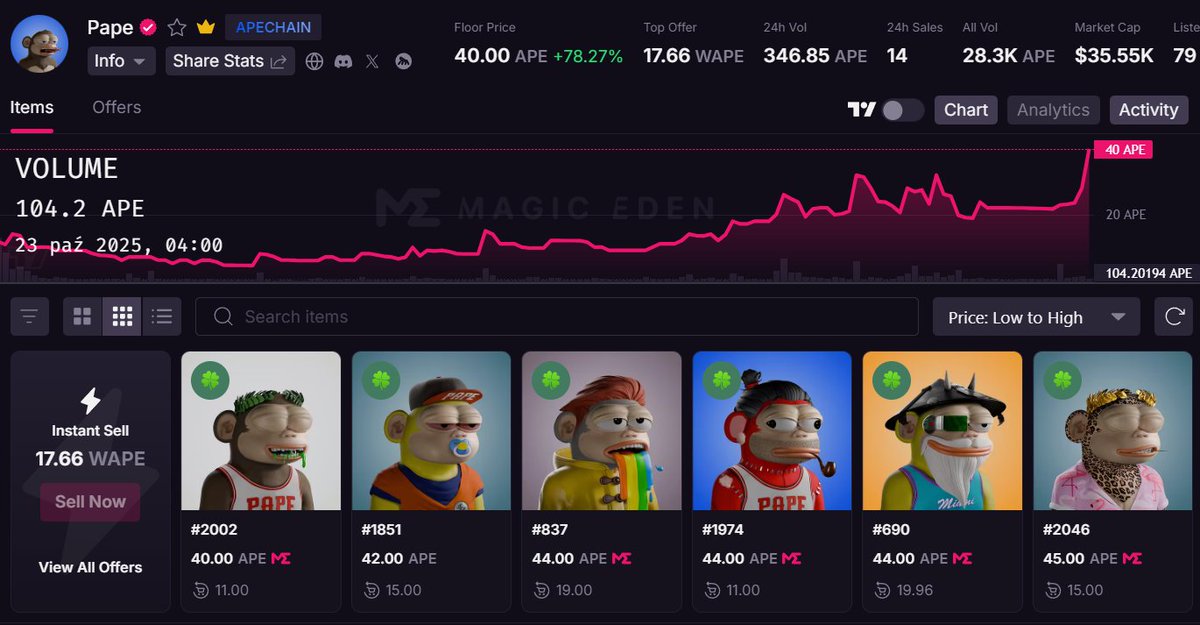Click the round creature icon after X

tap(403, 62)
